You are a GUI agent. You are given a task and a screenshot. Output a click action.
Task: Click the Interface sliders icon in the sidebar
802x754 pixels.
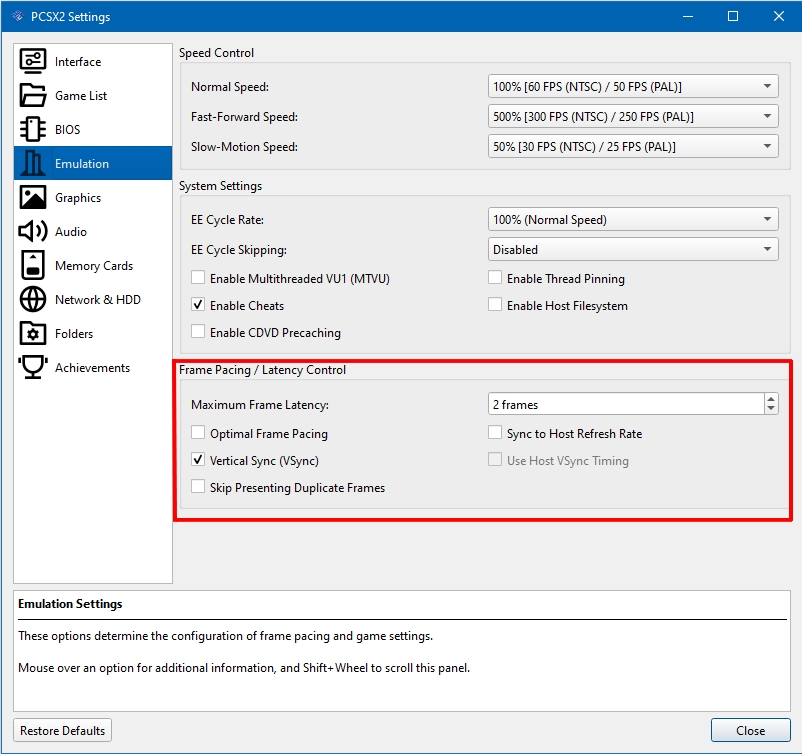tap(33, 61)
